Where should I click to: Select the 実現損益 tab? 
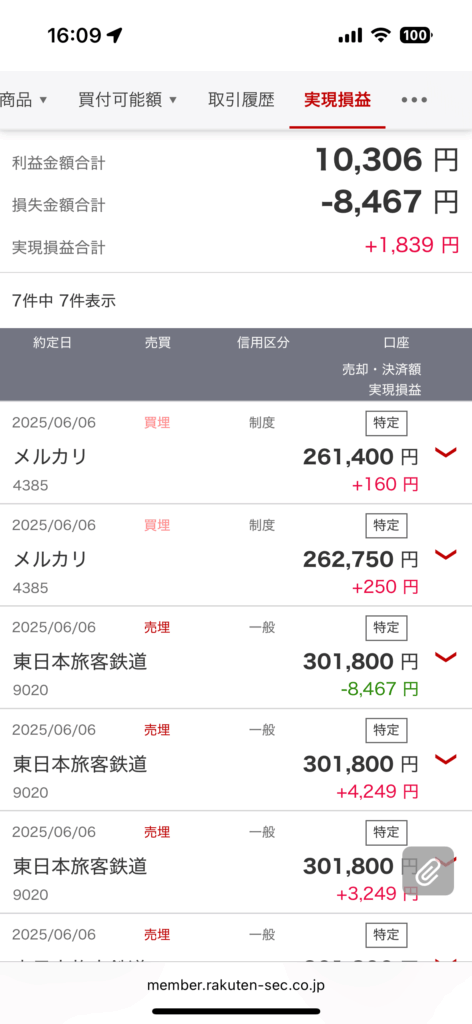point(338,100)
